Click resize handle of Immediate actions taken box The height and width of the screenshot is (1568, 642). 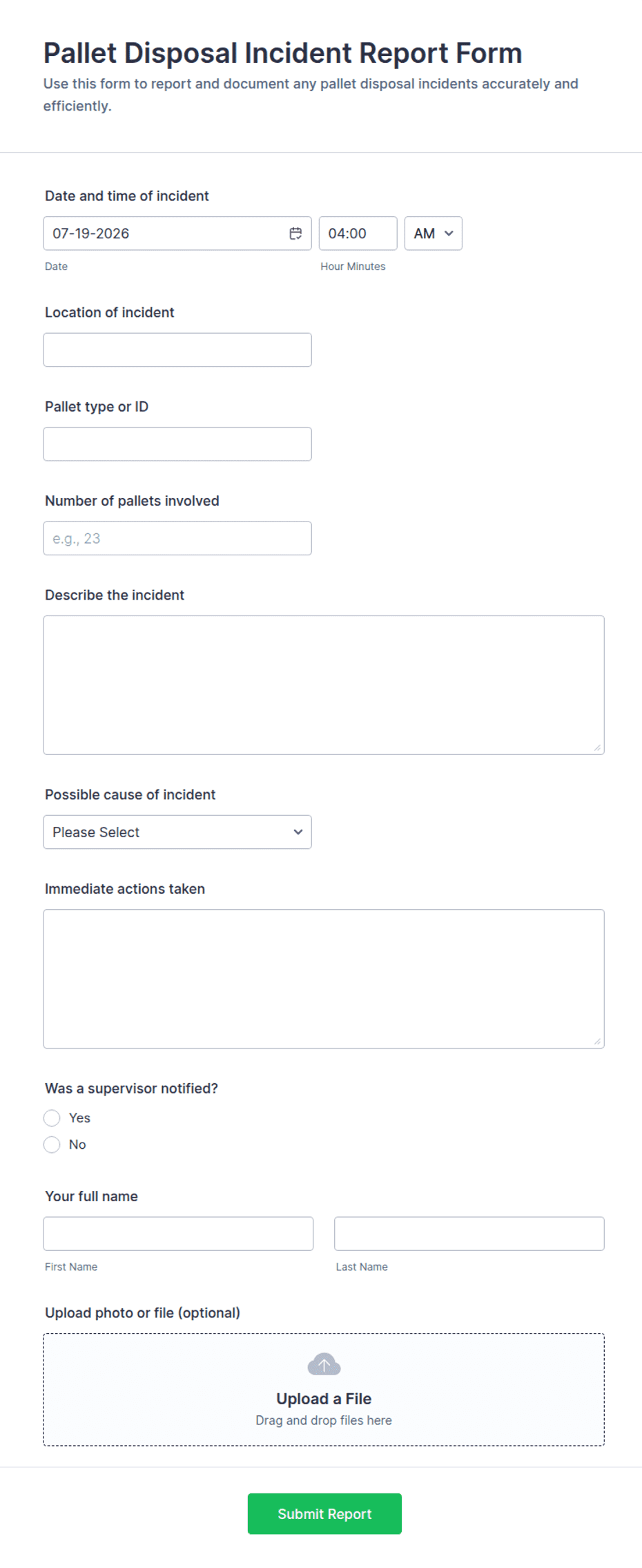tap(597, 1041)
